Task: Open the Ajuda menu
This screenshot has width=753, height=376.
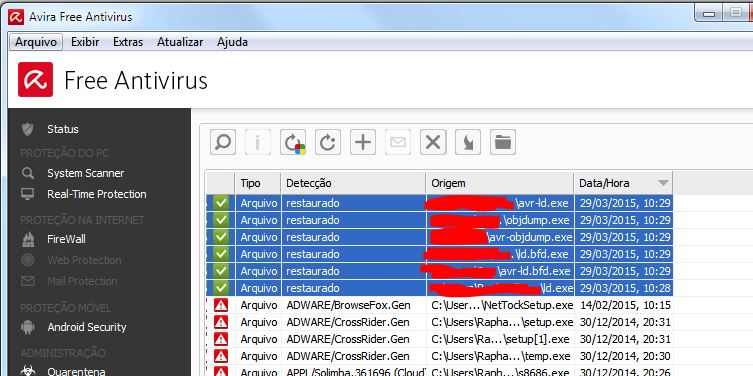Action: [x=232, y=42]
